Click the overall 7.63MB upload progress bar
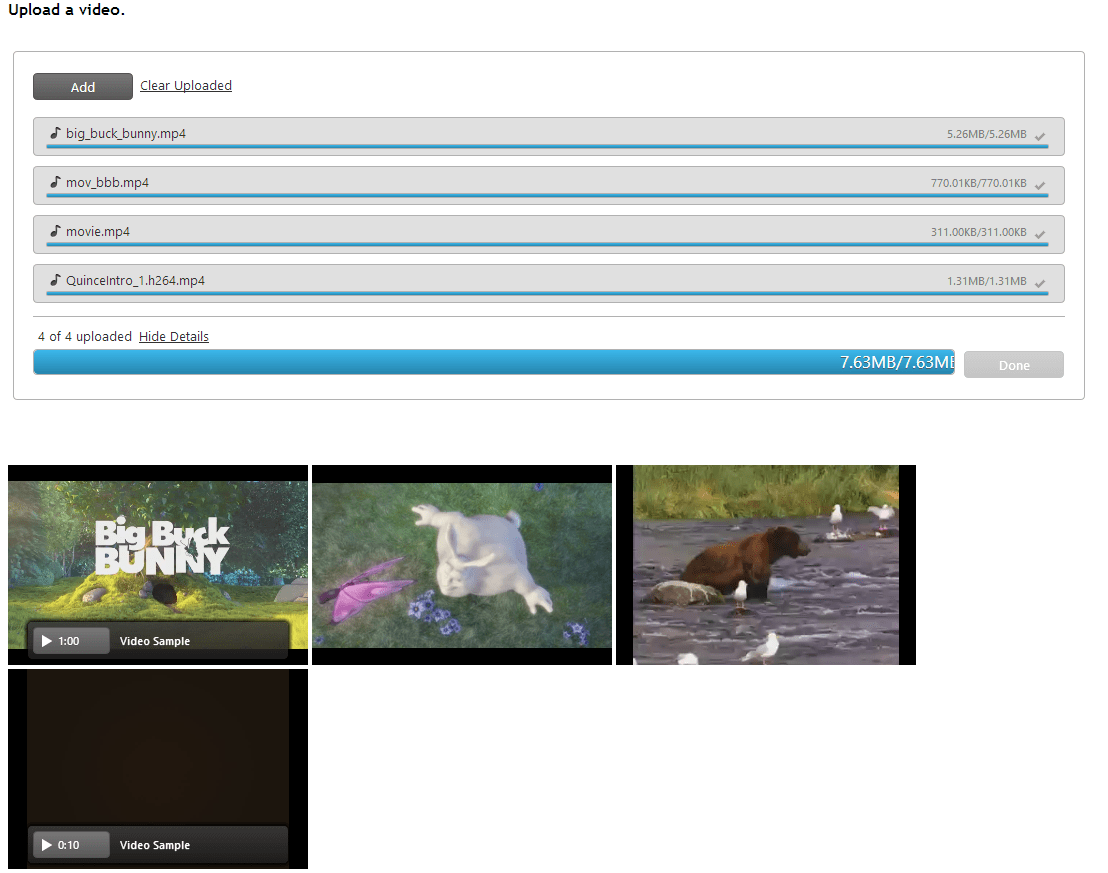The height and width of the screenshot is (873, 1108). pos(495,362)
